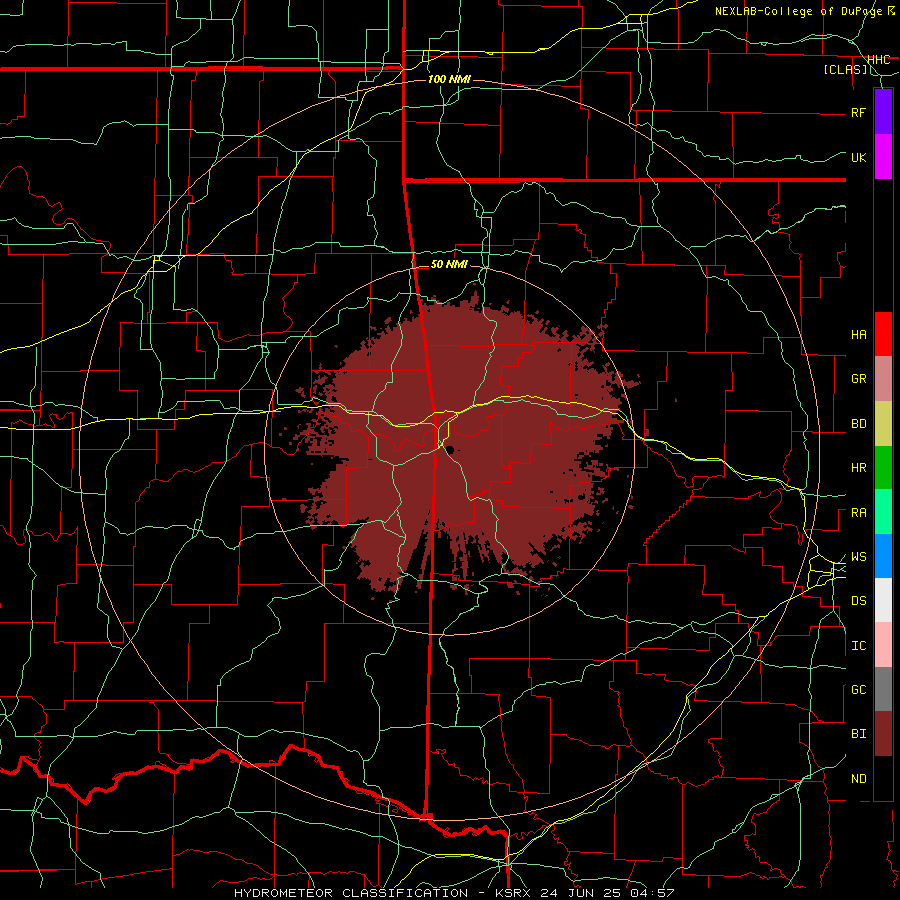Click the 50 NMI range ring label

[x=449, y=264]
